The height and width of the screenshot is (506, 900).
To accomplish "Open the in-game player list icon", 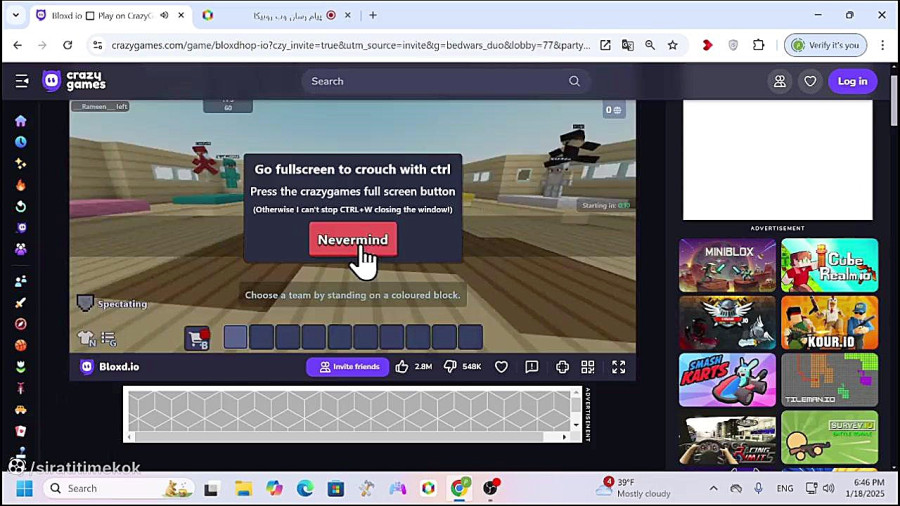I will coord(108,338).
